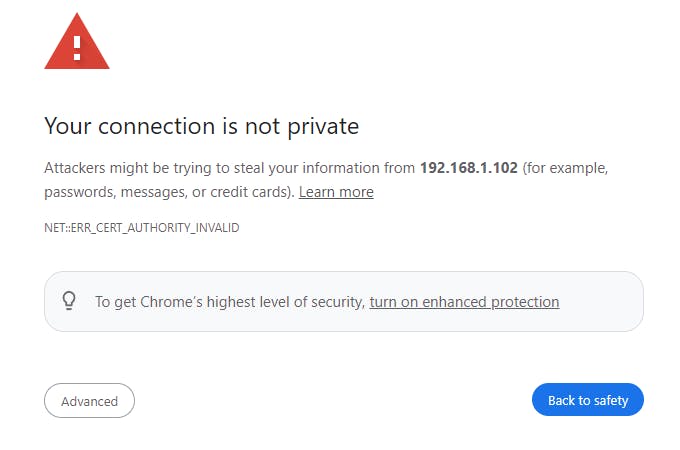Click the bold 192.168.1.102 address
Viewport: 680px width, 450px height.
click(469, 168)
